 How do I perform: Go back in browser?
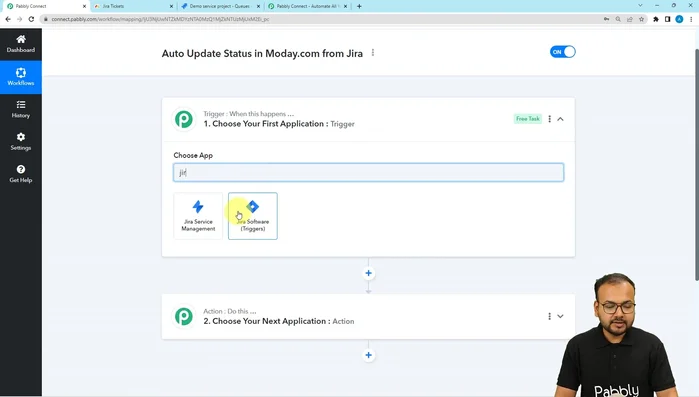coord(8,19)
